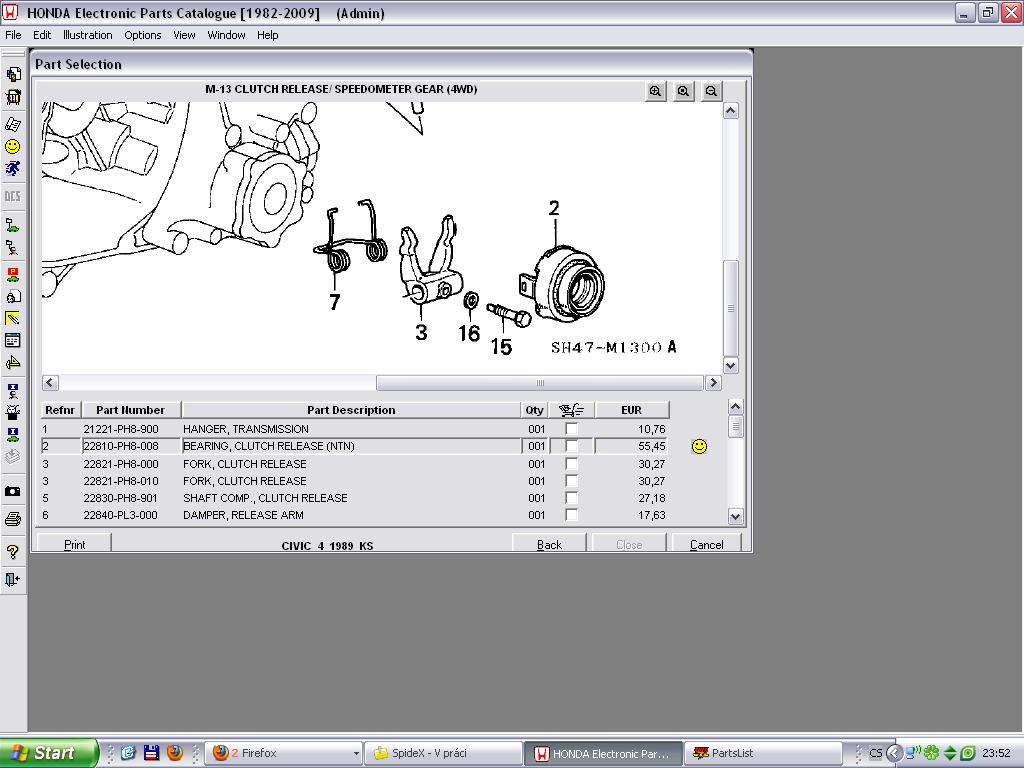Open the Illustration menu
Viewport: 1024px width, 768px height.
[87, 35]
